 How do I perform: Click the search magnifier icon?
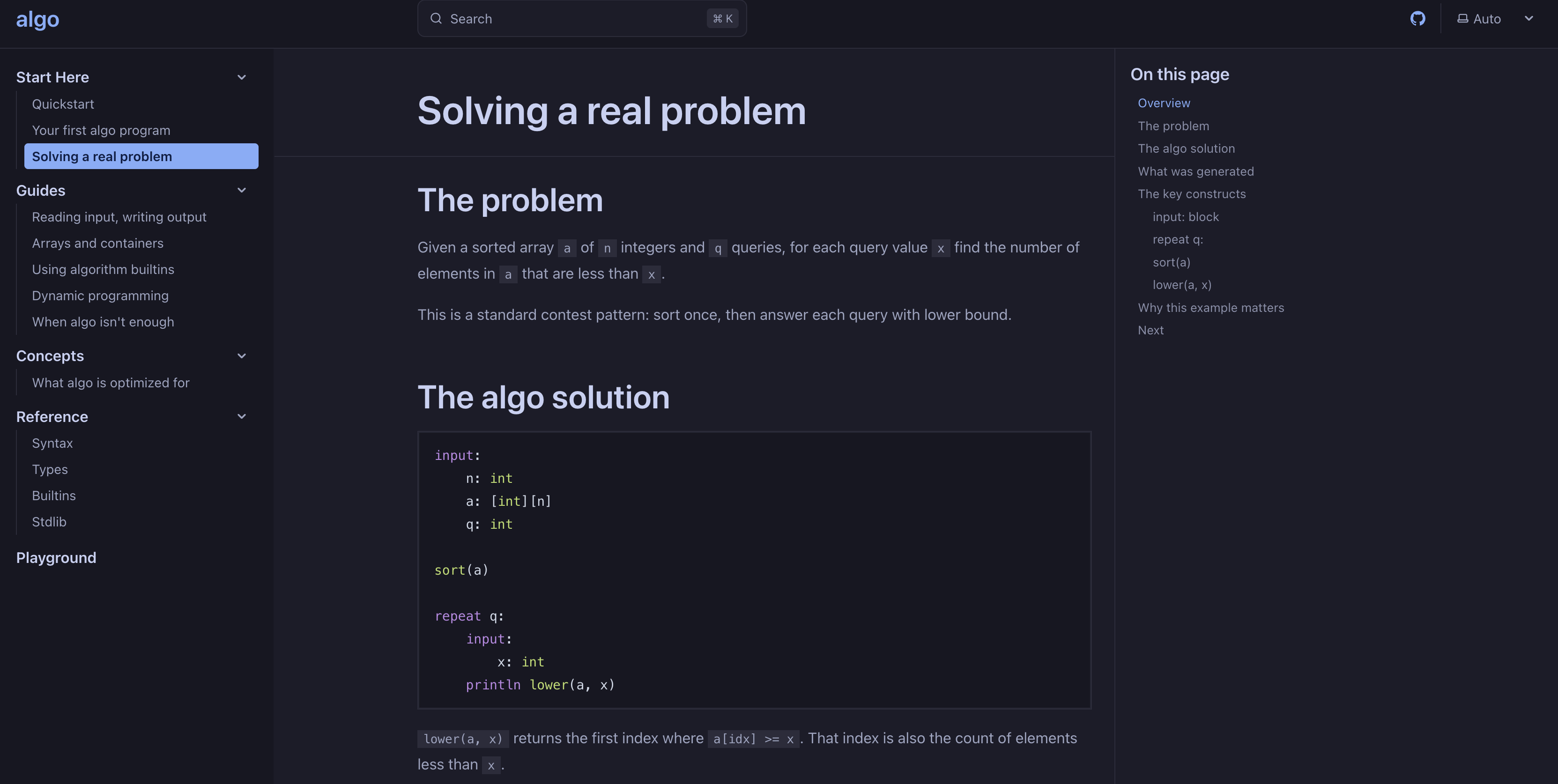coord(436,18)
